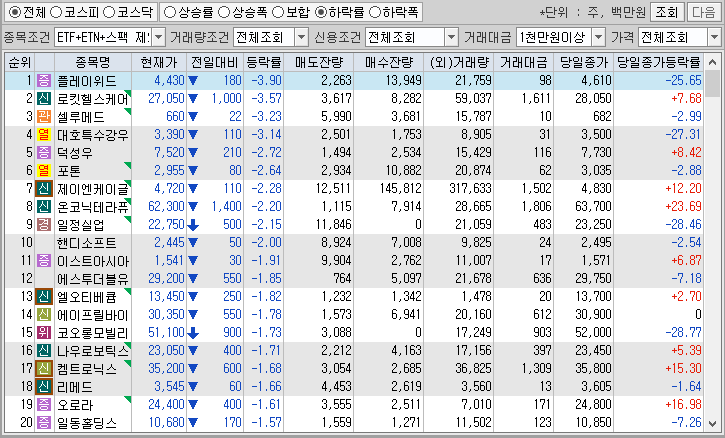
Task: Click the 신 badge next to 엘오티베큠
Action: pyautogui.click(x=44, y=296)
